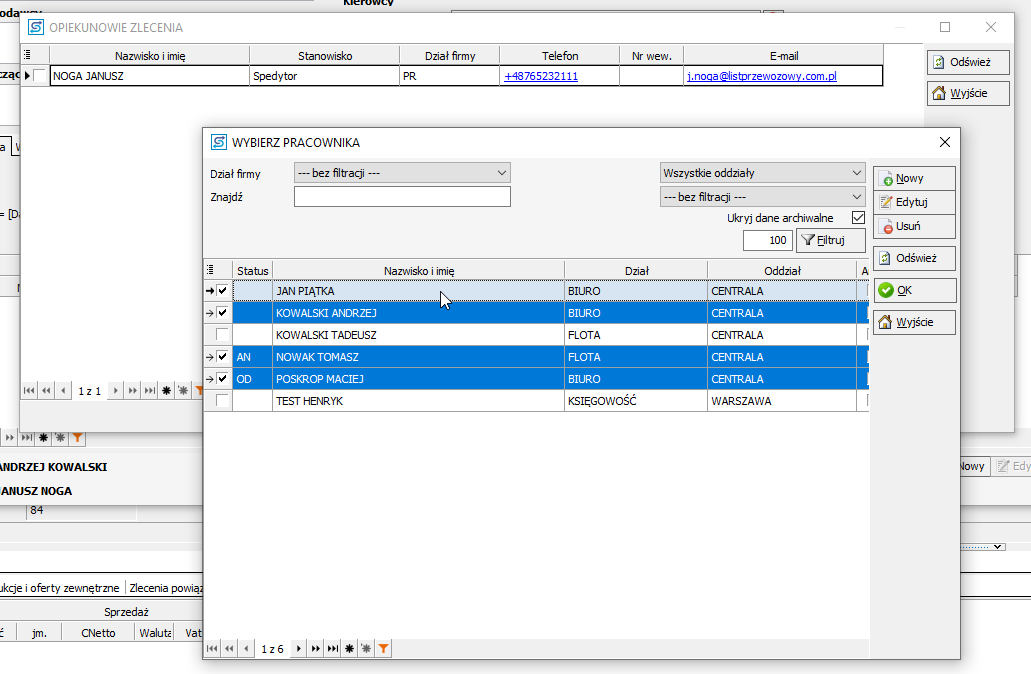This screenshot has width=1031, height=674.
Task: Focus the Znajdź search field
Action: 402,197
